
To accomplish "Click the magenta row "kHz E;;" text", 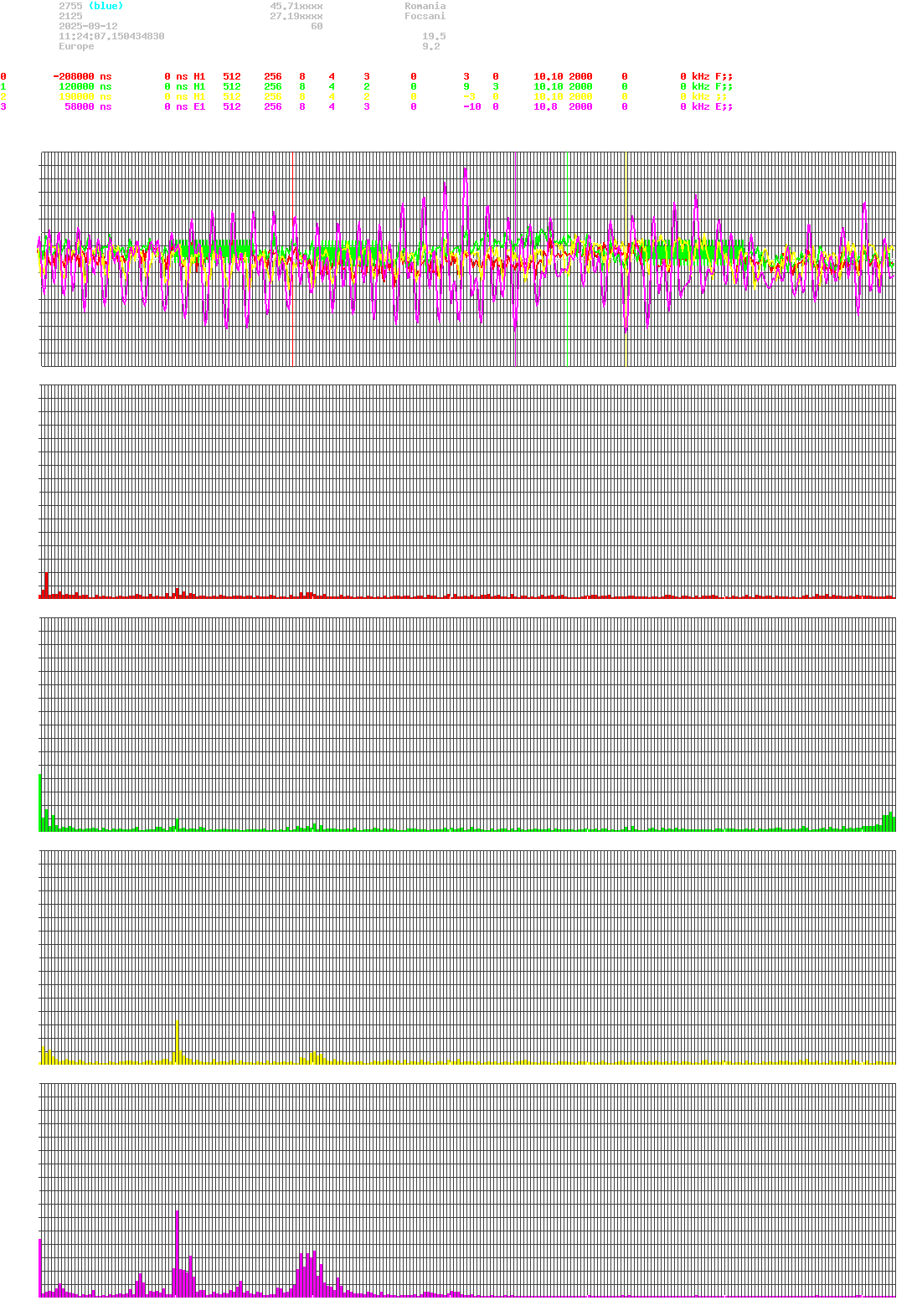I will tap(712, 106).
